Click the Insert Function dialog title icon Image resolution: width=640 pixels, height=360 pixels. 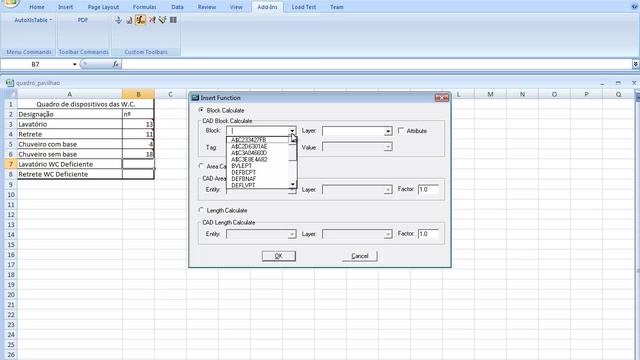[195, 98]
